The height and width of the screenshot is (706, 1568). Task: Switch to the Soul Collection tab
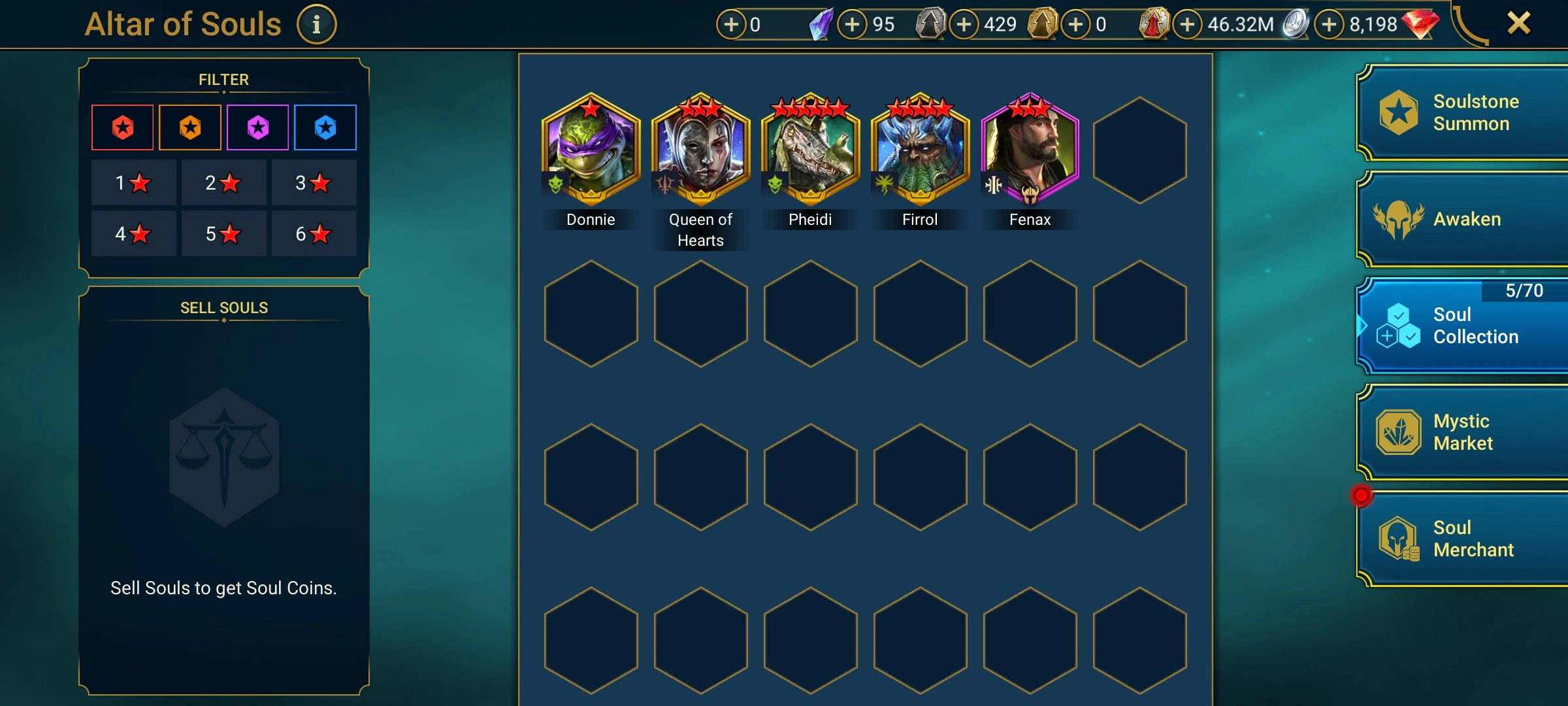point(1463,326)
